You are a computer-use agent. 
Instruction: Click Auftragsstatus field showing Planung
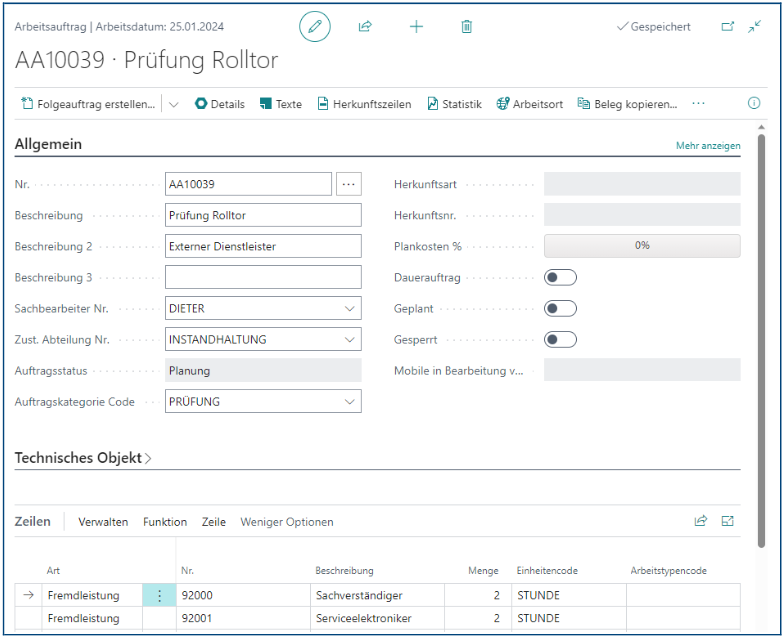point(263,370)
